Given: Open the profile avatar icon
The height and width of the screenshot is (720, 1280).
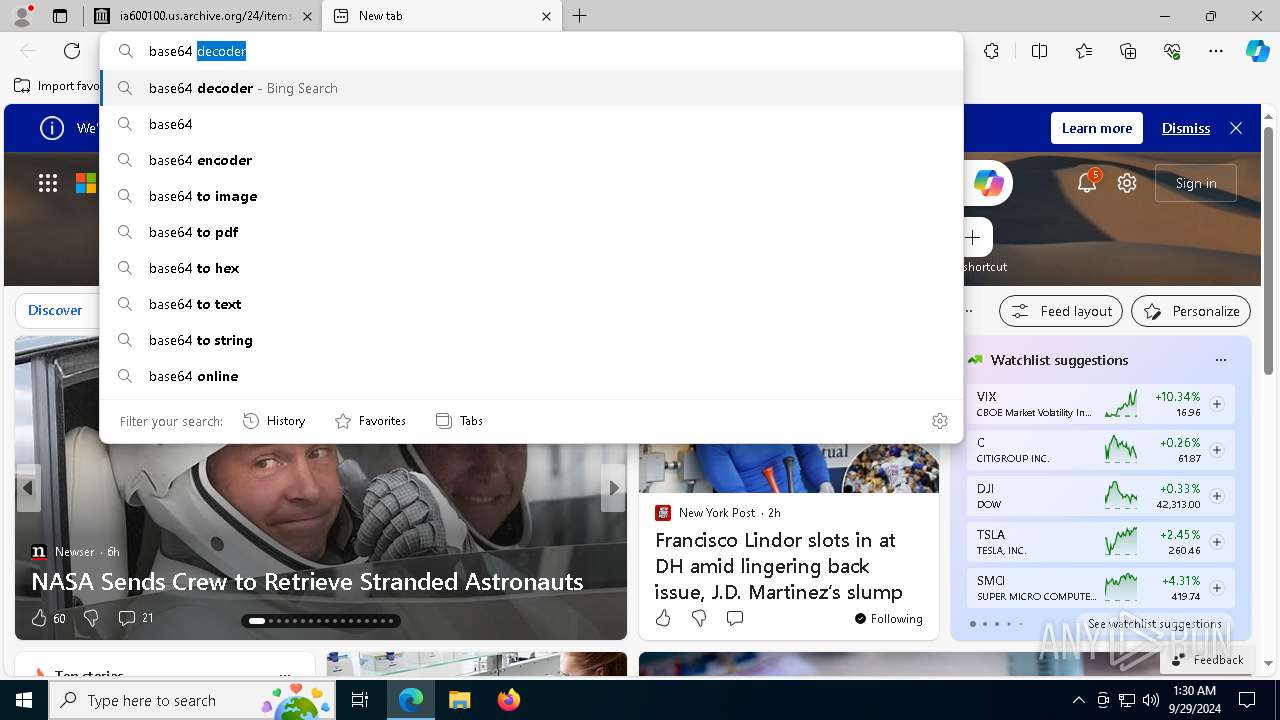Looking at the screenshot, I should click(x=22, y=16).
